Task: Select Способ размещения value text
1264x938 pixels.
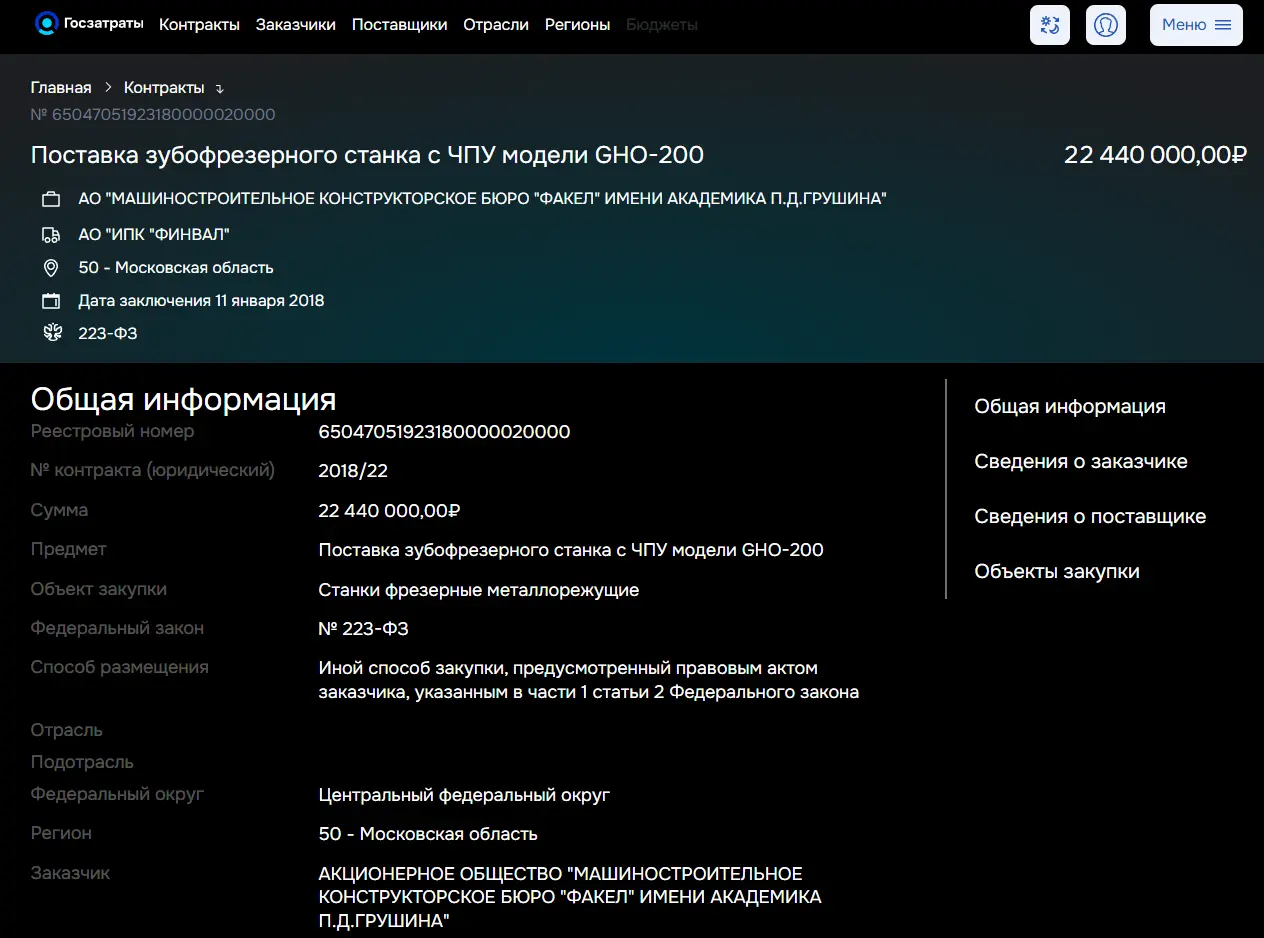Action: [588, 680]
